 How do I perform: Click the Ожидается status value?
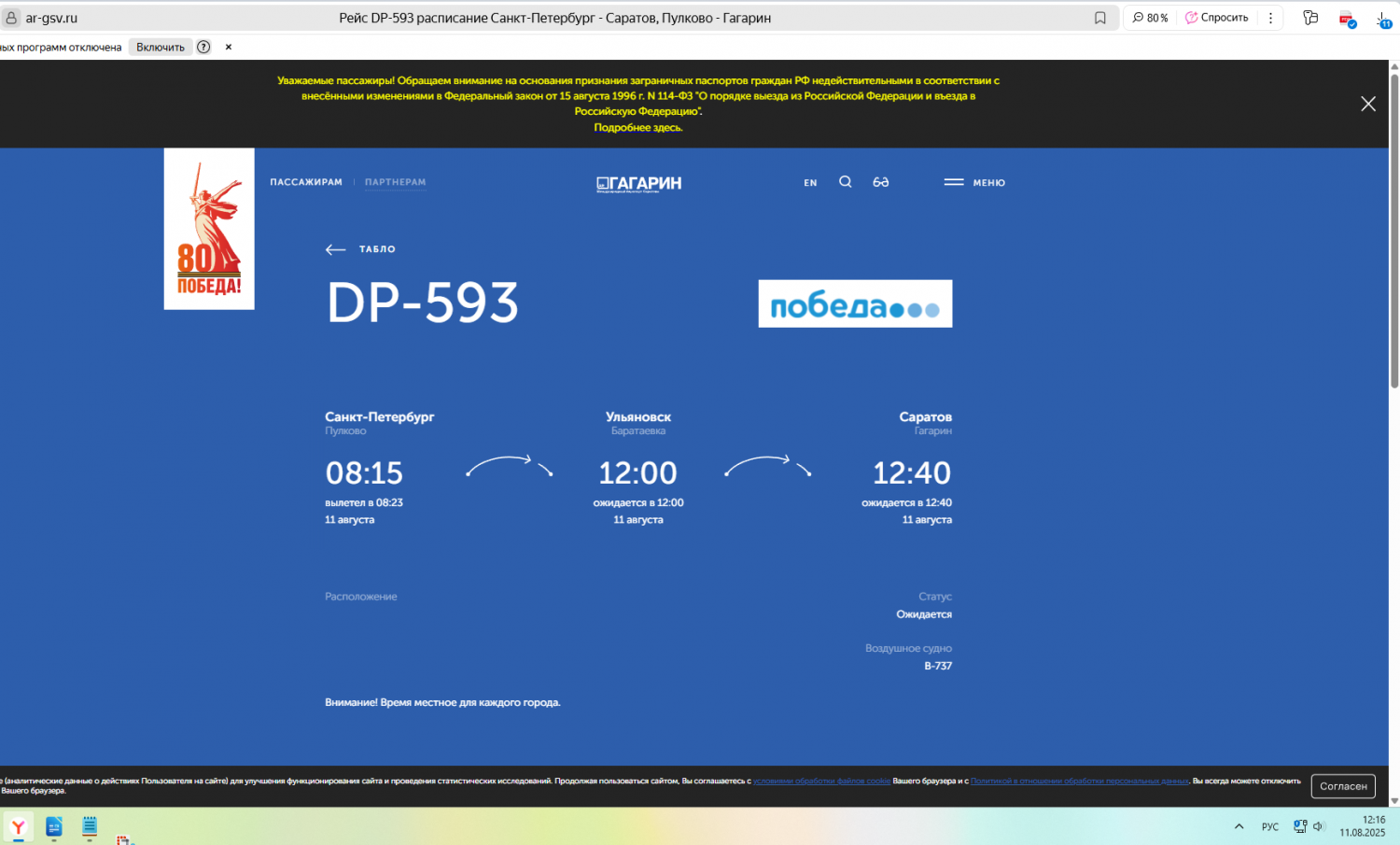[924, 614]
